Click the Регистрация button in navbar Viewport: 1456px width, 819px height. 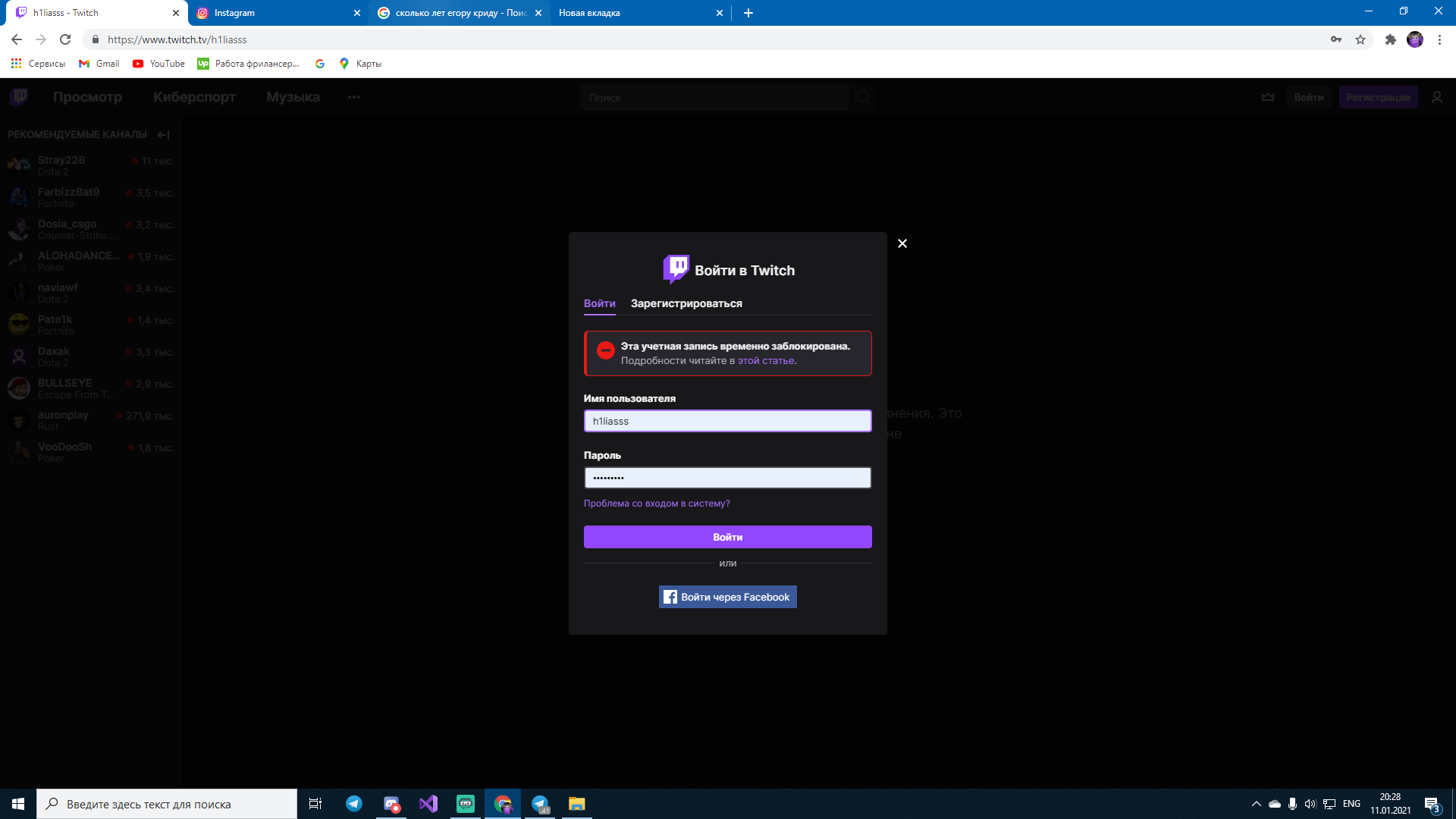[1379, 97]
